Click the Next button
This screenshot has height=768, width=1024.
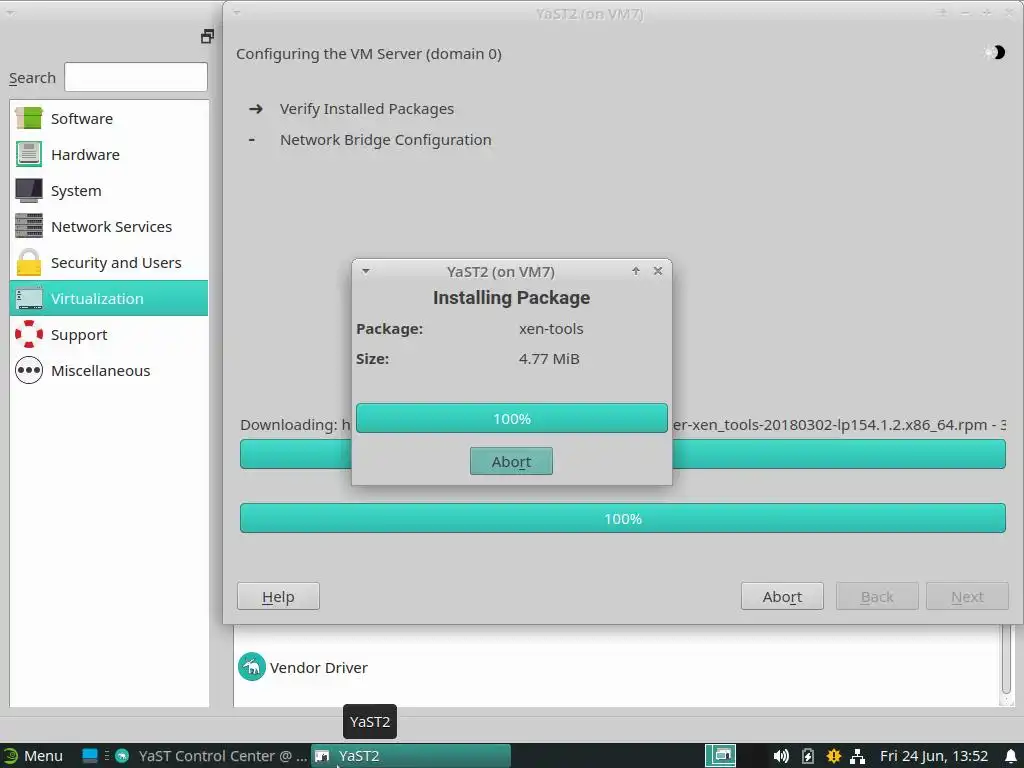[967, 596]
